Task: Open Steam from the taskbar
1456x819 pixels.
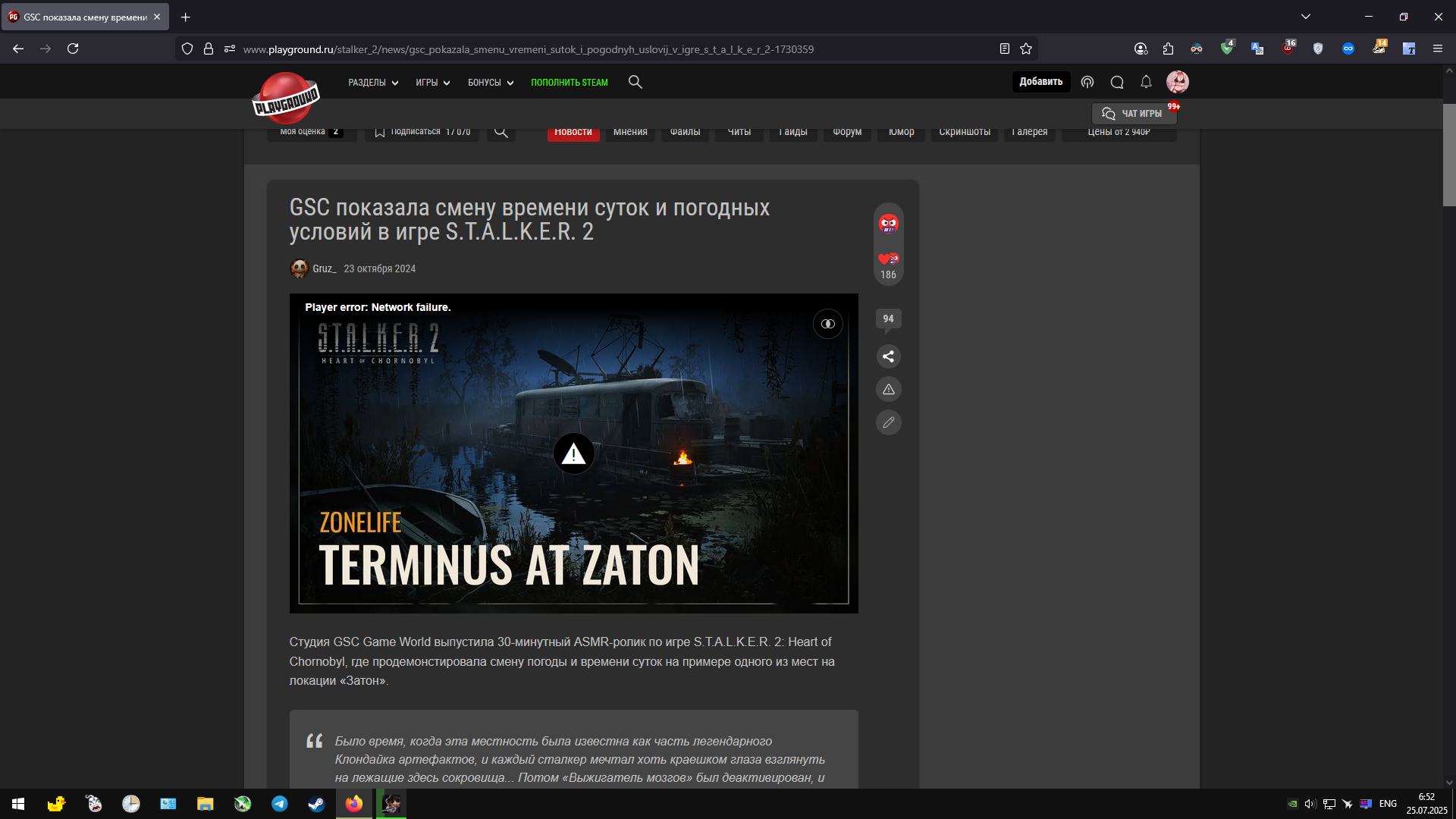Action: click(x=316, y=804)
